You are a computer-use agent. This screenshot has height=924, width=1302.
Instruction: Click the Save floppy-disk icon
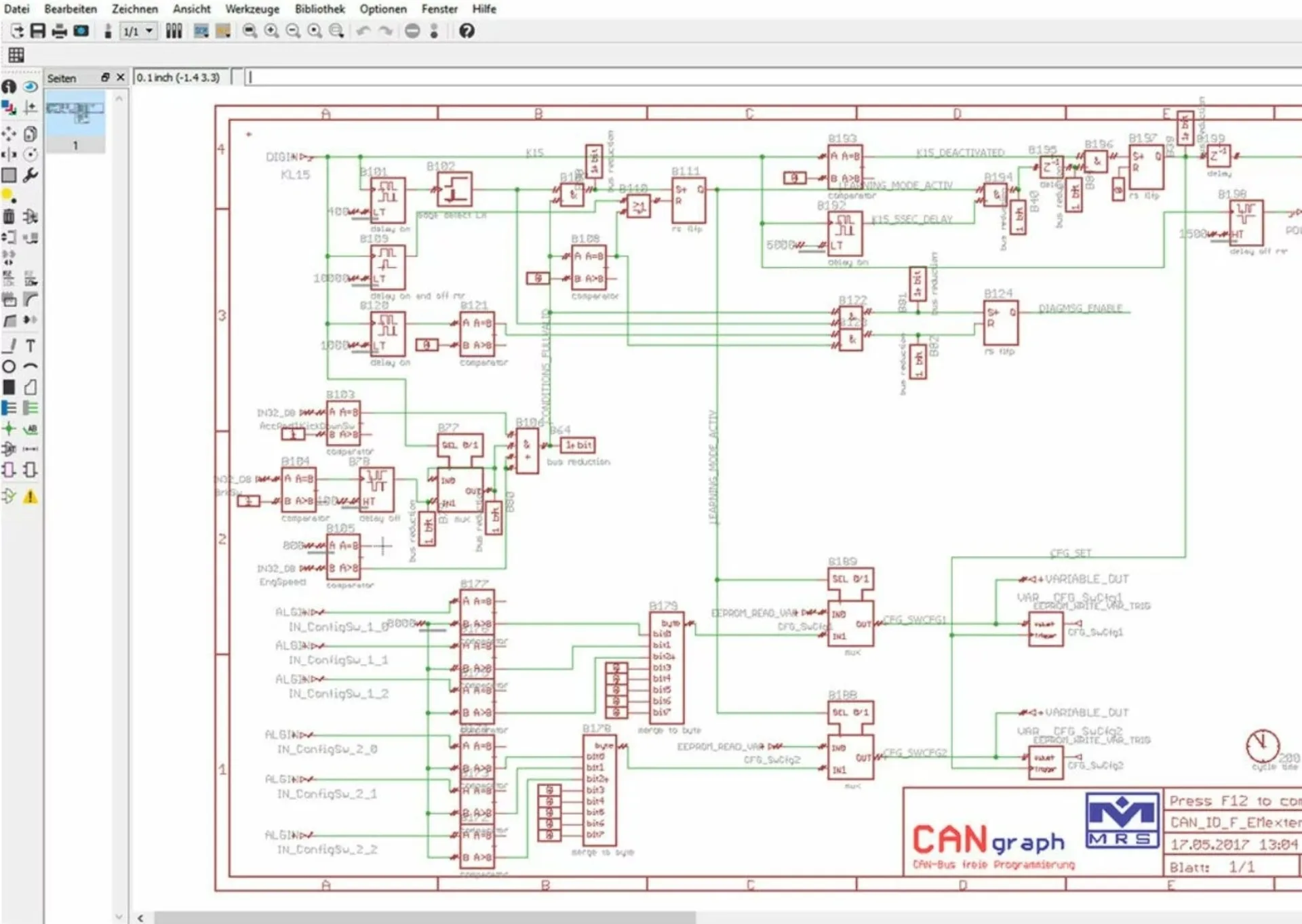coord(38,31)
